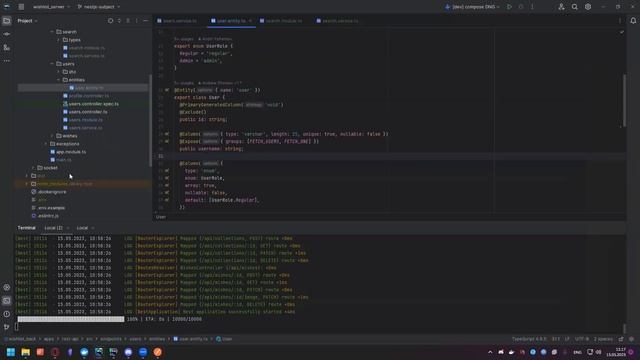Screen dimensions: 640x360
Task: Open the Terminal tool window icon
Action: (7, 301)
